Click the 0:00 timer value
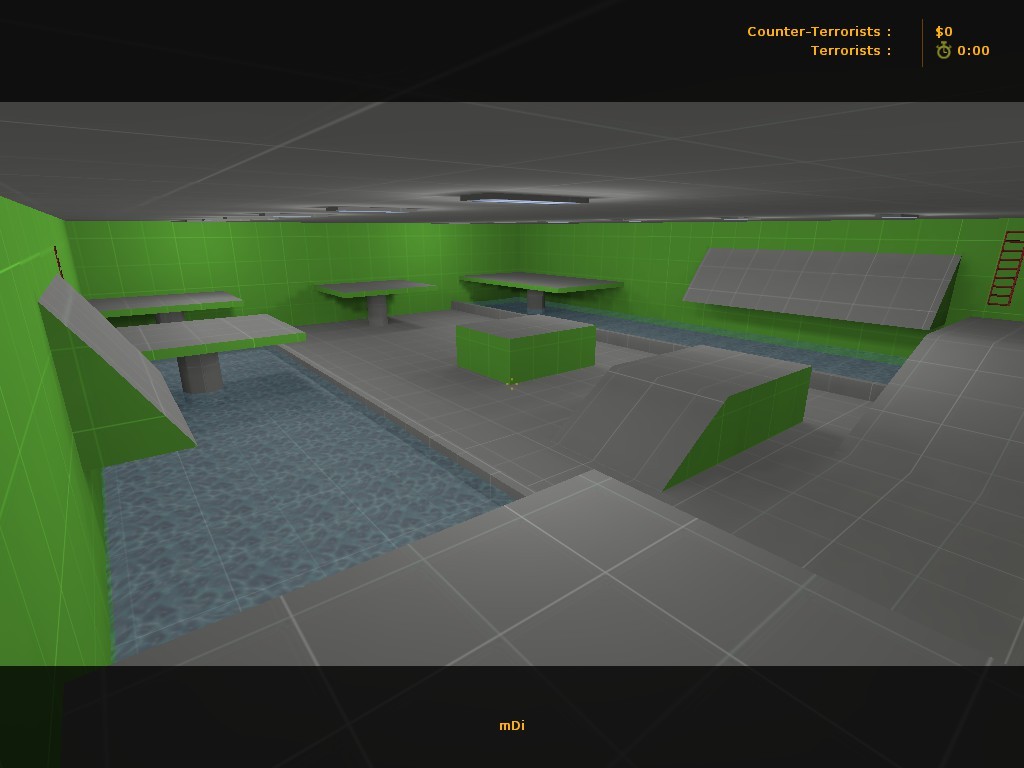This screenshot has height=768, width=1024. tap(973, 50)
